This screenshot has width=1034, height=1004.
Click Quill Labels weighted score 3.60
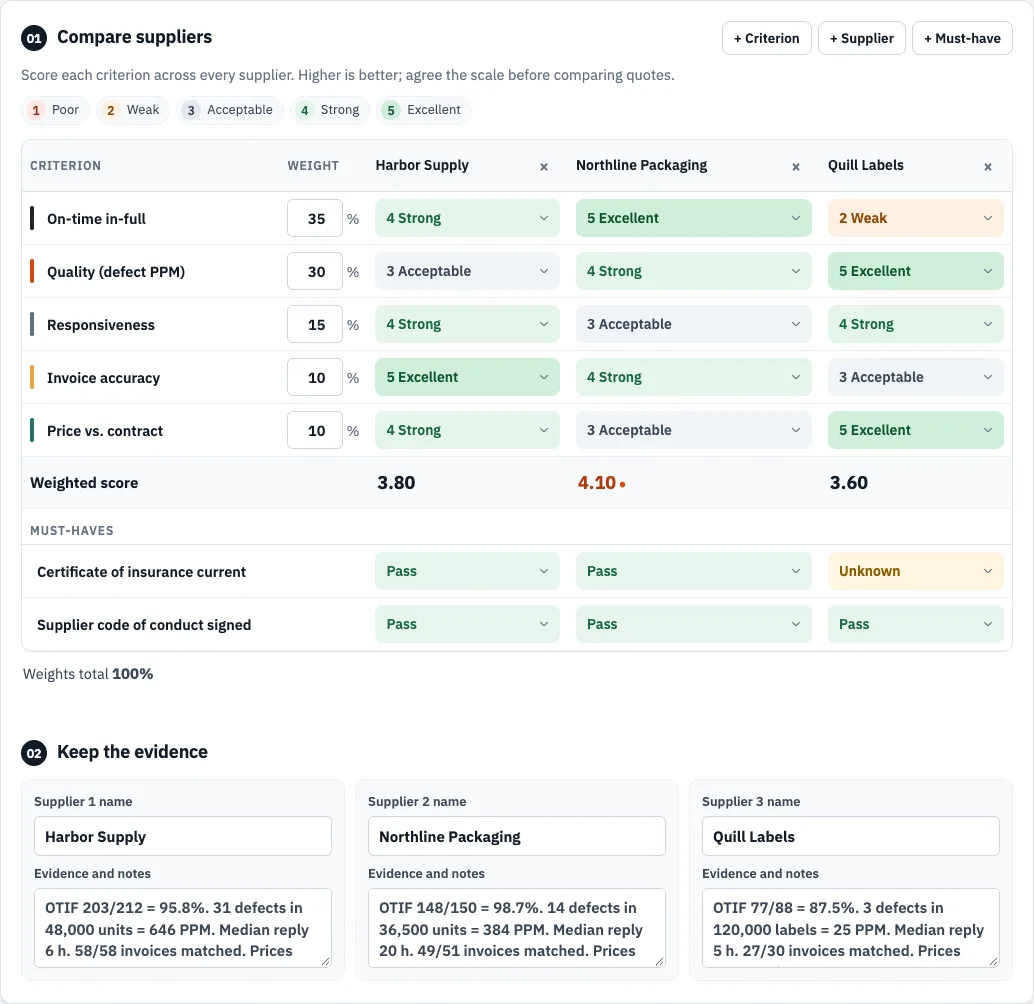[849, 483]
